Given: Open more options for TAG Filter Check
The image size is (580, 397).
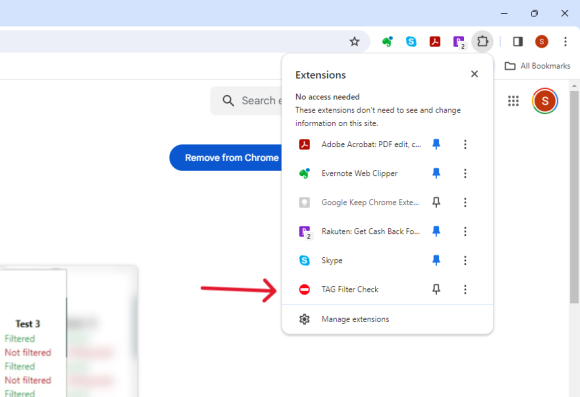Looking at the screenshot, I should click(465, 289).
